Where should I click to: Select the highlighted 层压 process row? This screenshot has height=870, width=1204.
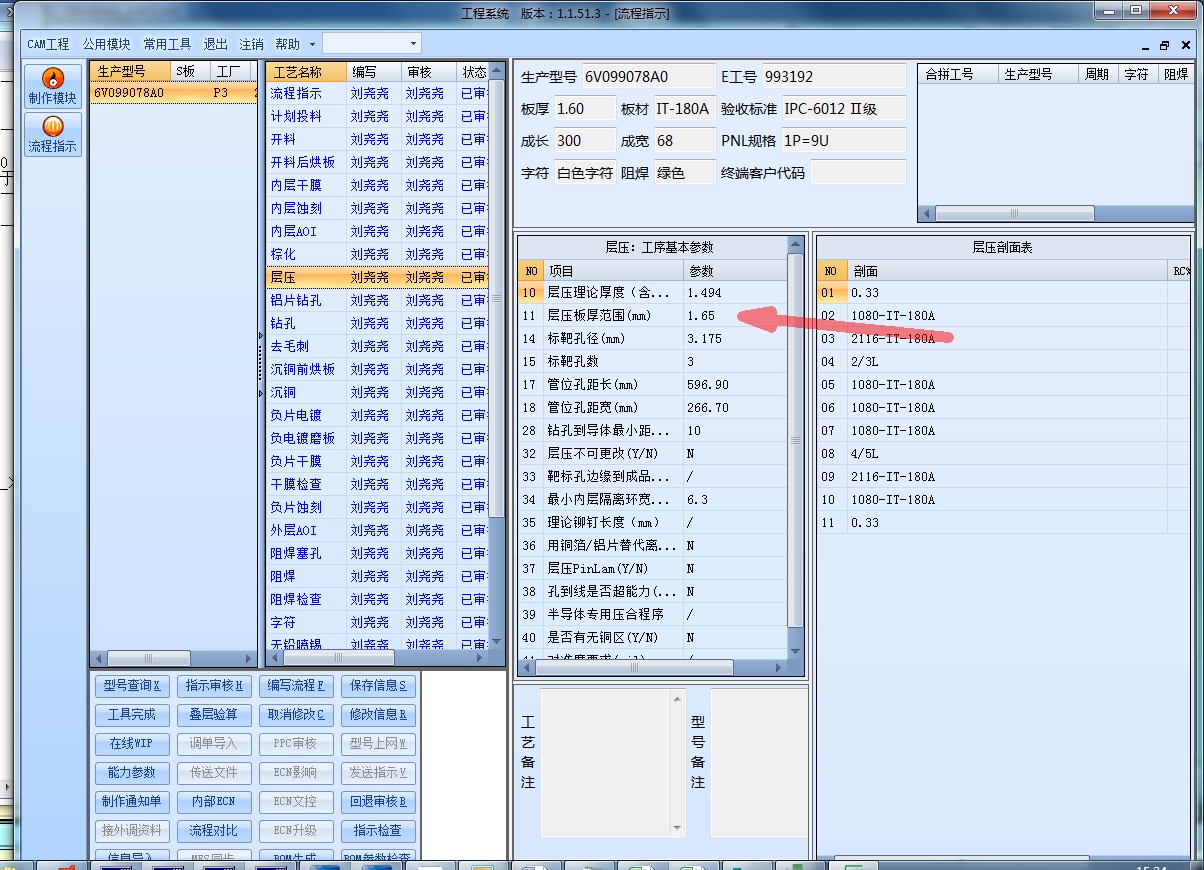(377, 277)
